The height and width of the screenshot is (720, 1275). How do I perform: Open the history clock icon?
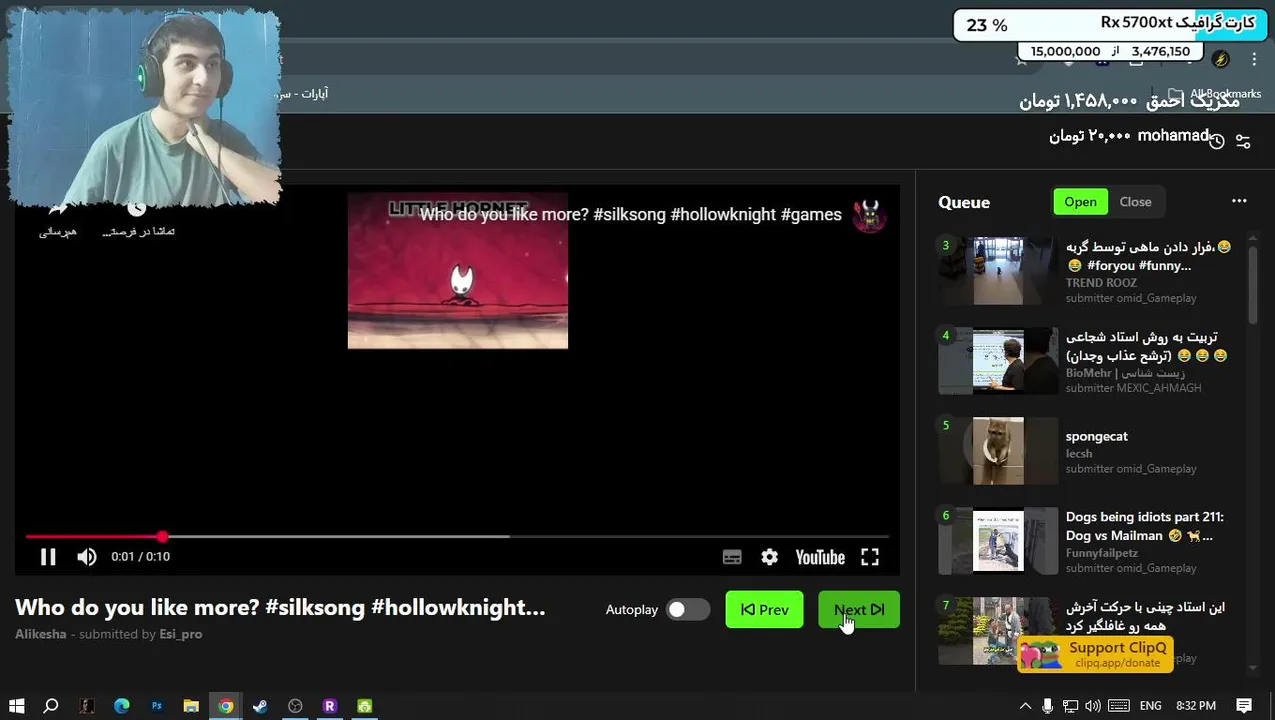1216,141
